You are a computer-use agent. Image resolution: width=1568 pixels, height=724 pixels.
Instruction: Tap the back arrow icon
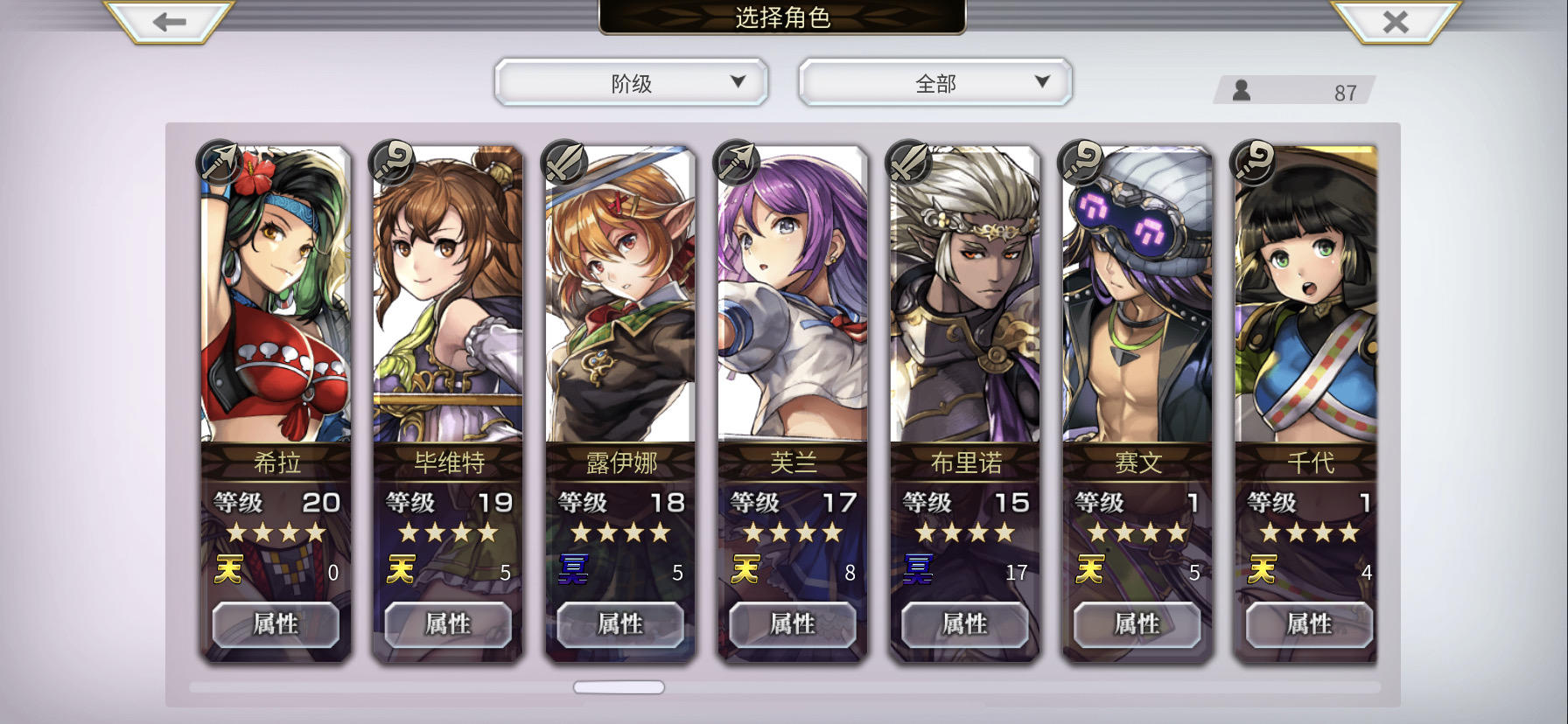[169, 22]
